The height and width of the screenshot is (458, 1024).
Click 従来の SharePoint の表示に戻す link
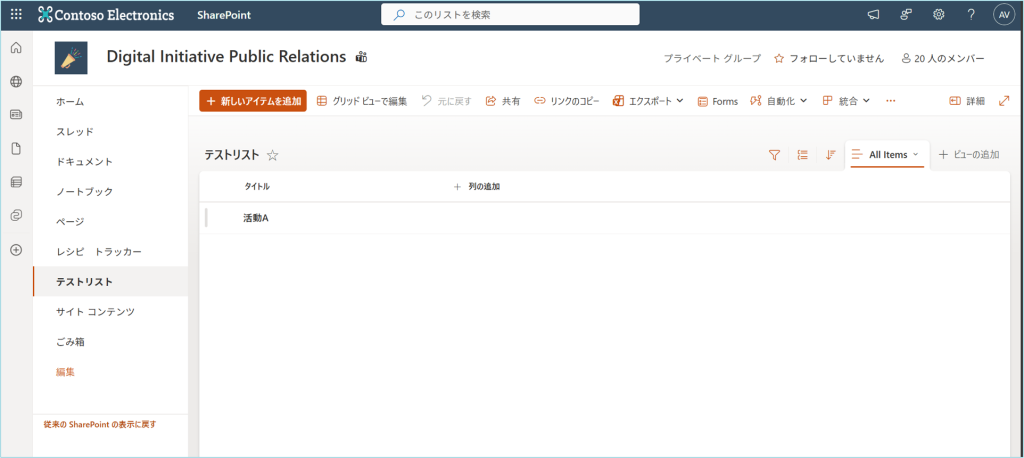[100, 425]
